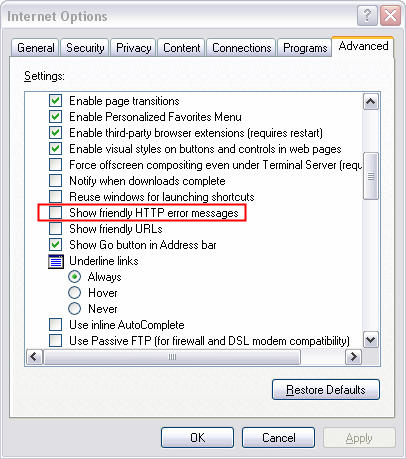Switch to the Security tab
Screen dimensions: 406x459
click(85, 48)
